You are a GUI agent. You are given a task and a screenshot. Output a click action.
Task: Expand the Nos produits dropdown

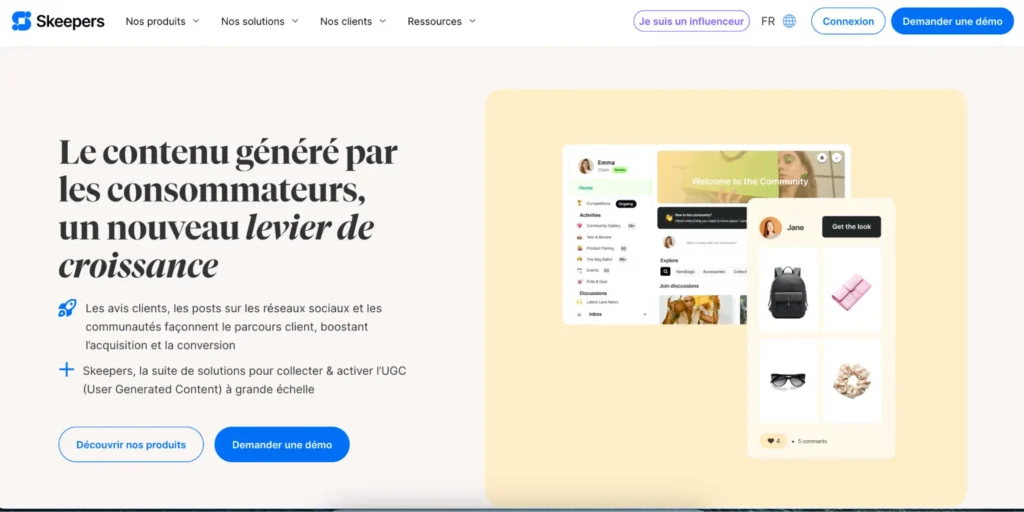tap(163, 21)
